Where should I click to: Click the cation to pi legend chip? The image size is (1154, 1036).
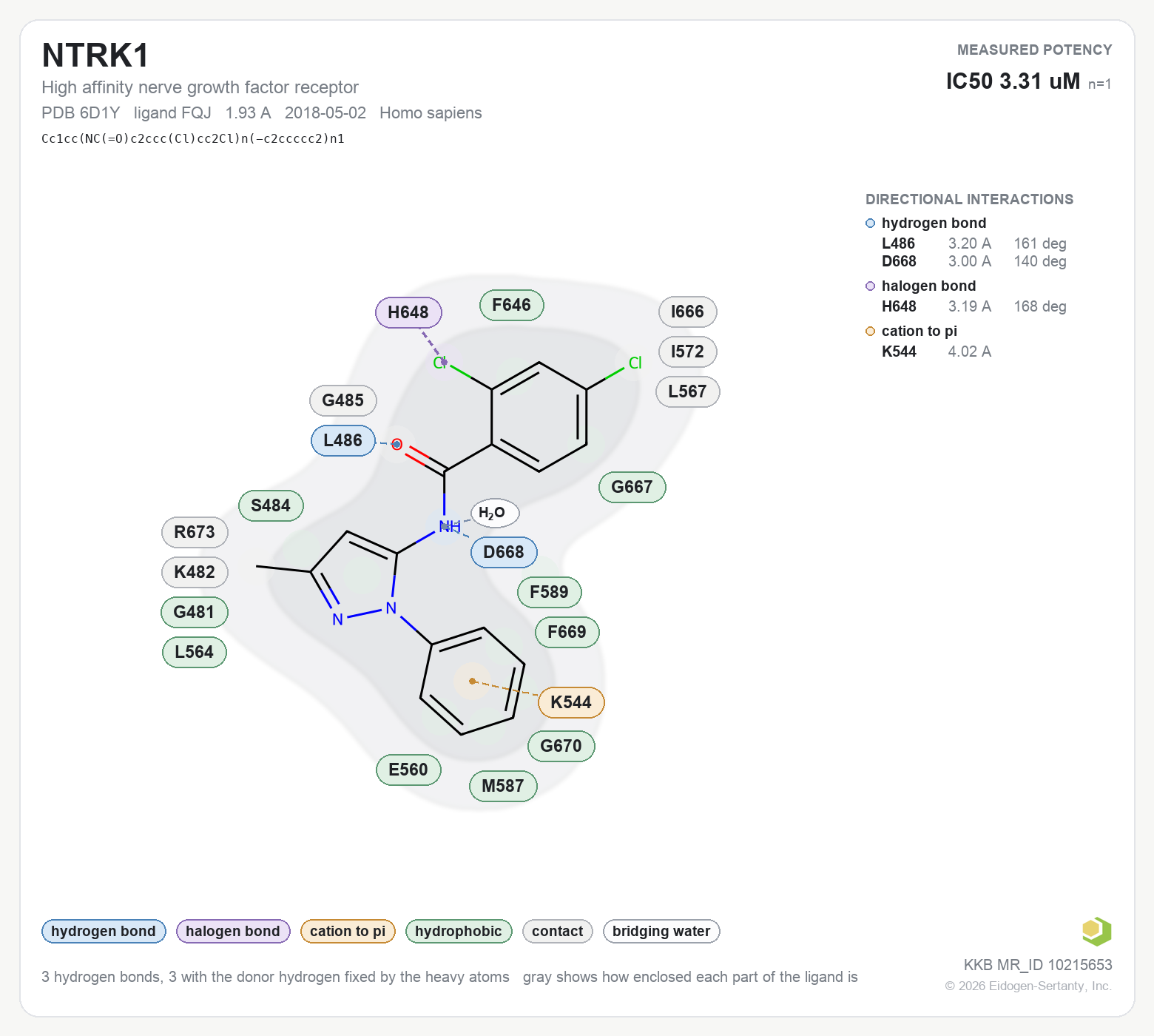[348, 932]
